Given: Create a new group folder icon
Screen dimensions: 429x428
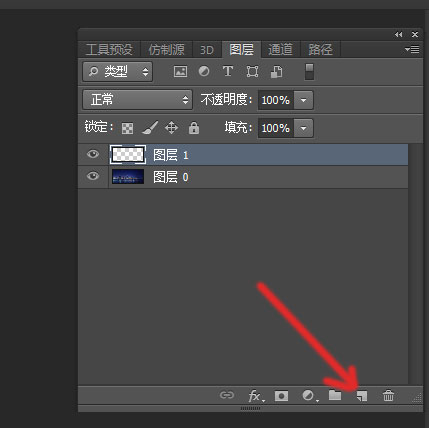Looking at the screenshot, I should (x=335, y=395).
